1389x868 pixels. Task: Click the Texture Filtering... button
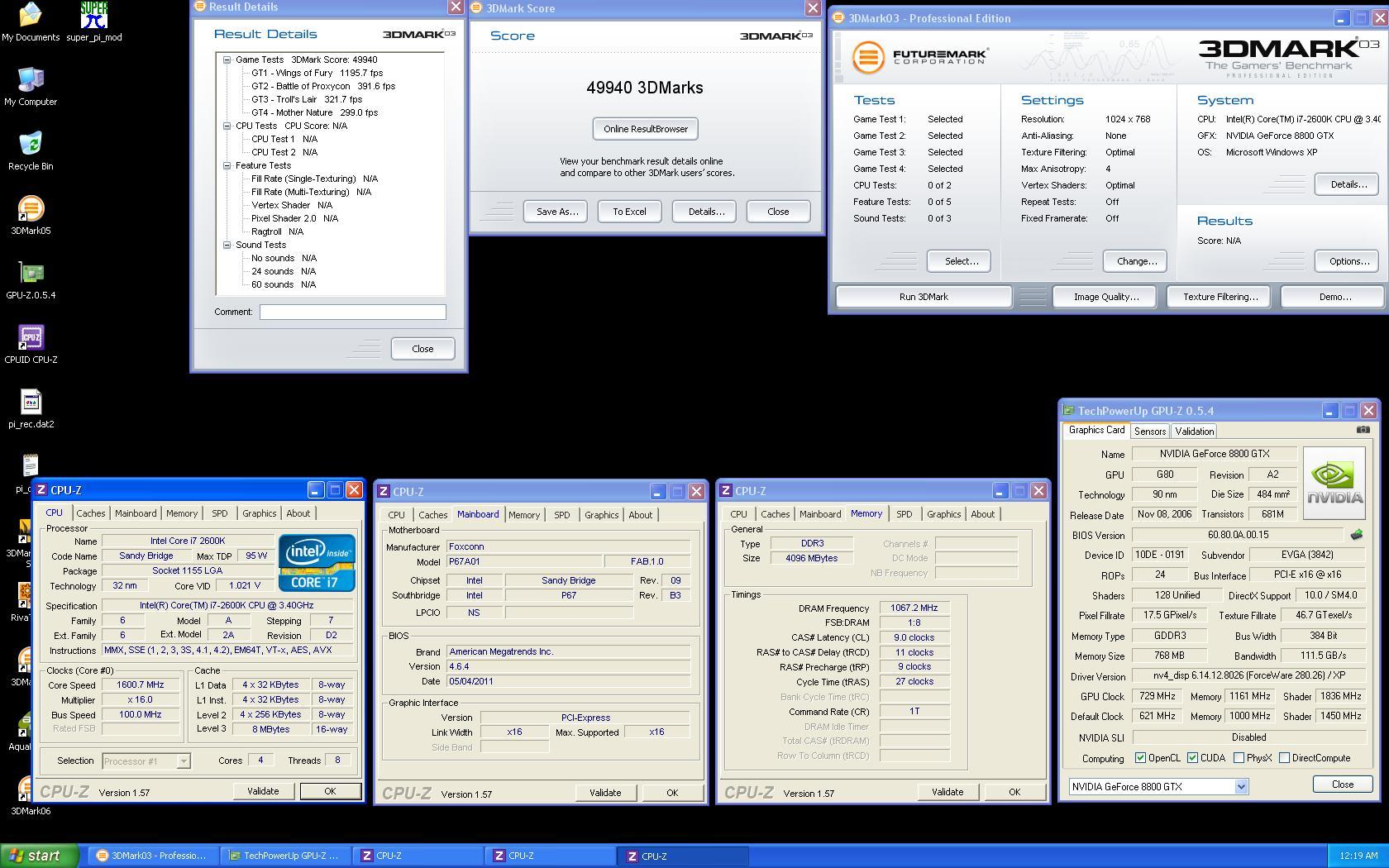click(1220, 297)
